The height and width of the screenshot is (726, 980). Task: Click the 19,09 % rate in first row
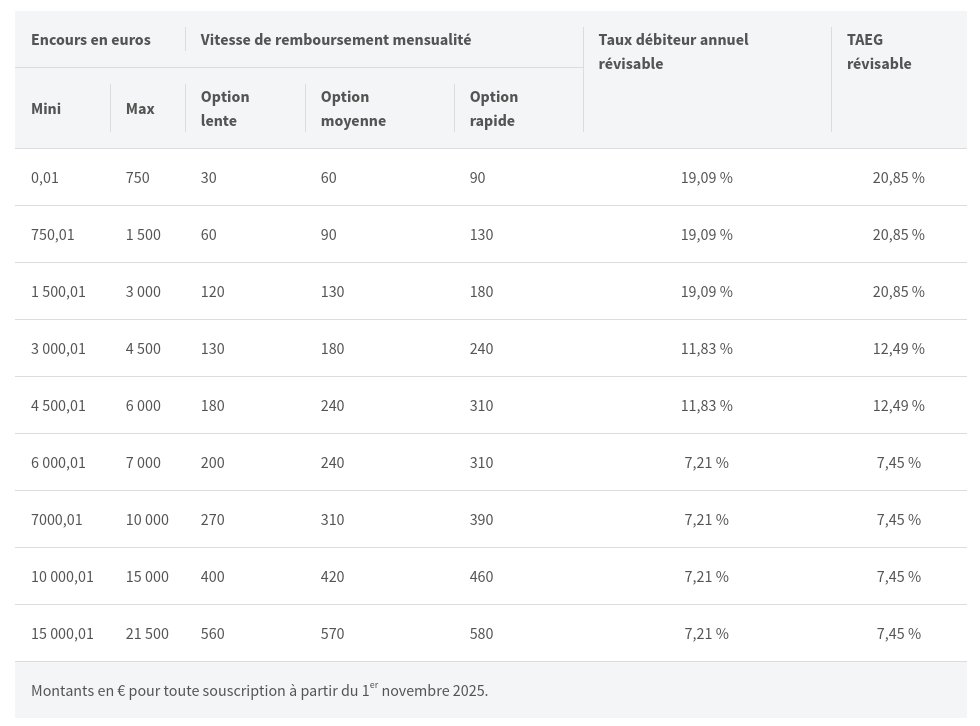(x=706, y=178)
